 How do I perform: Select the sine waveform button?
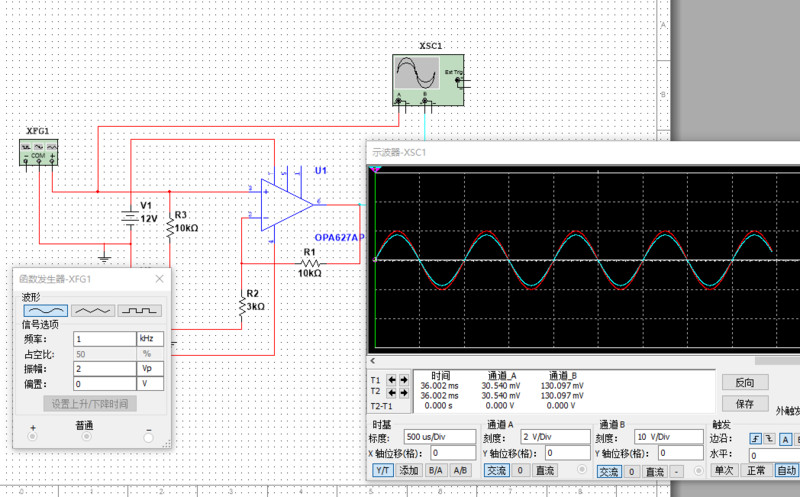coord(46,311)
